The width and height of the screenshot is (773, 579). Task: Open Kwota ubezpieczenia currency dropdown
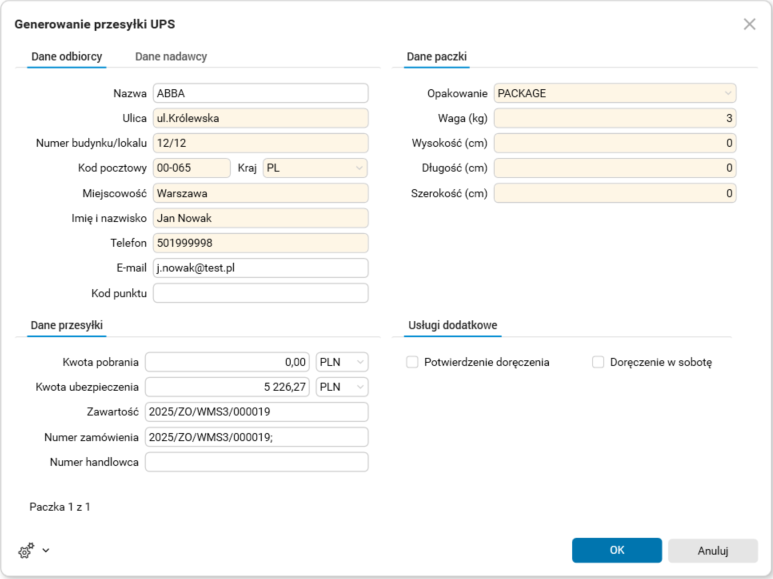pyautogui.click(x=342, y=387)
